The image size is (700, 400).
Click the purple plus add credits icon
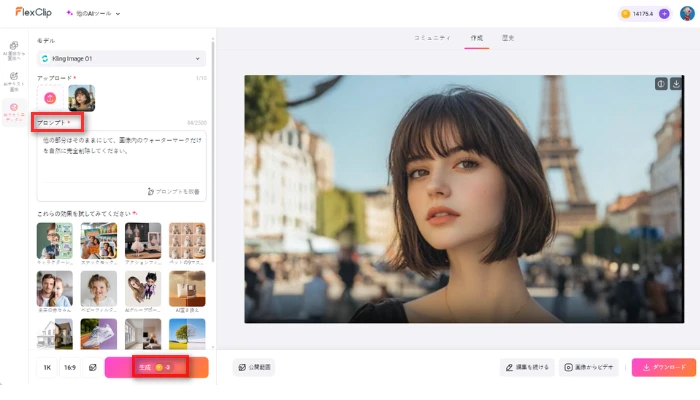click(x=664, y=14)
